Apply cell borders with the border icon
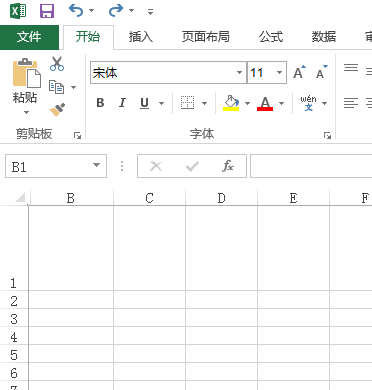 pos(187,103)
